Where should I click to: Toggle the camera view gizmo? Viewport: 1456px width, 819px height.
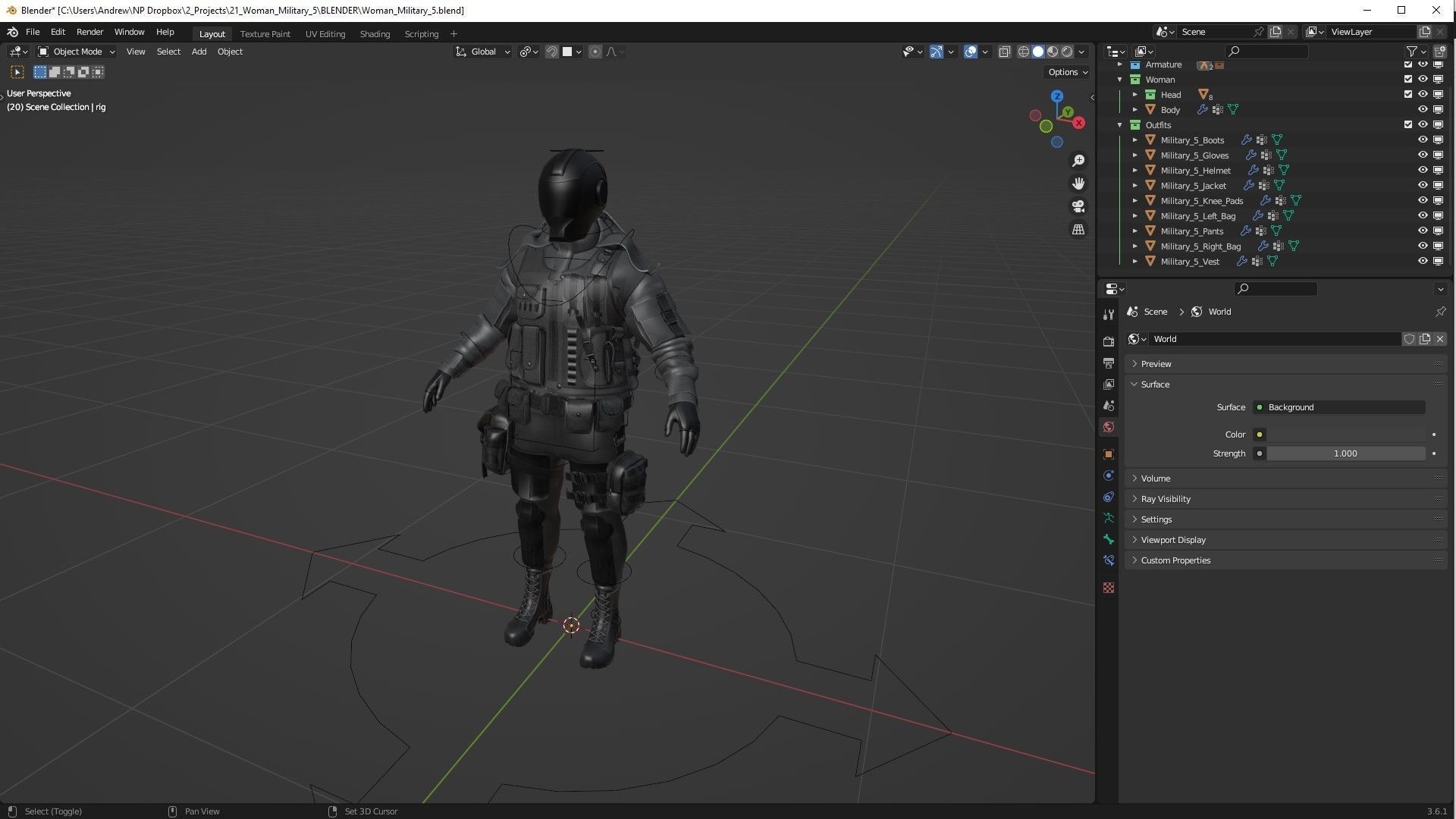coord(1078,206)
